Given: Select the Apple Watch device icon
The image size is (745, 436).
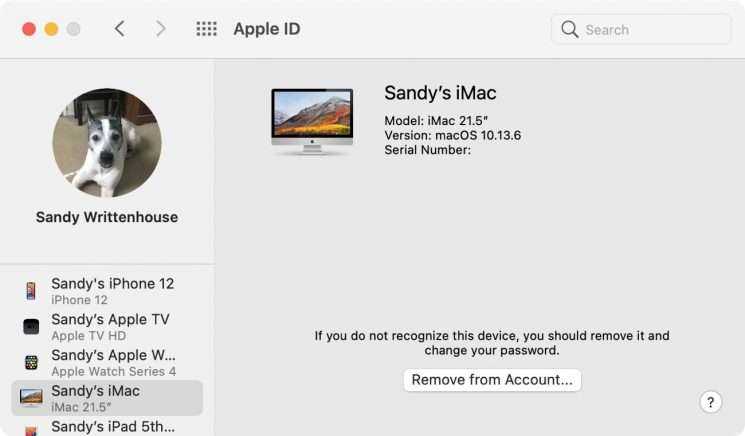Looking at the screenshot, I should pos(31,362).
